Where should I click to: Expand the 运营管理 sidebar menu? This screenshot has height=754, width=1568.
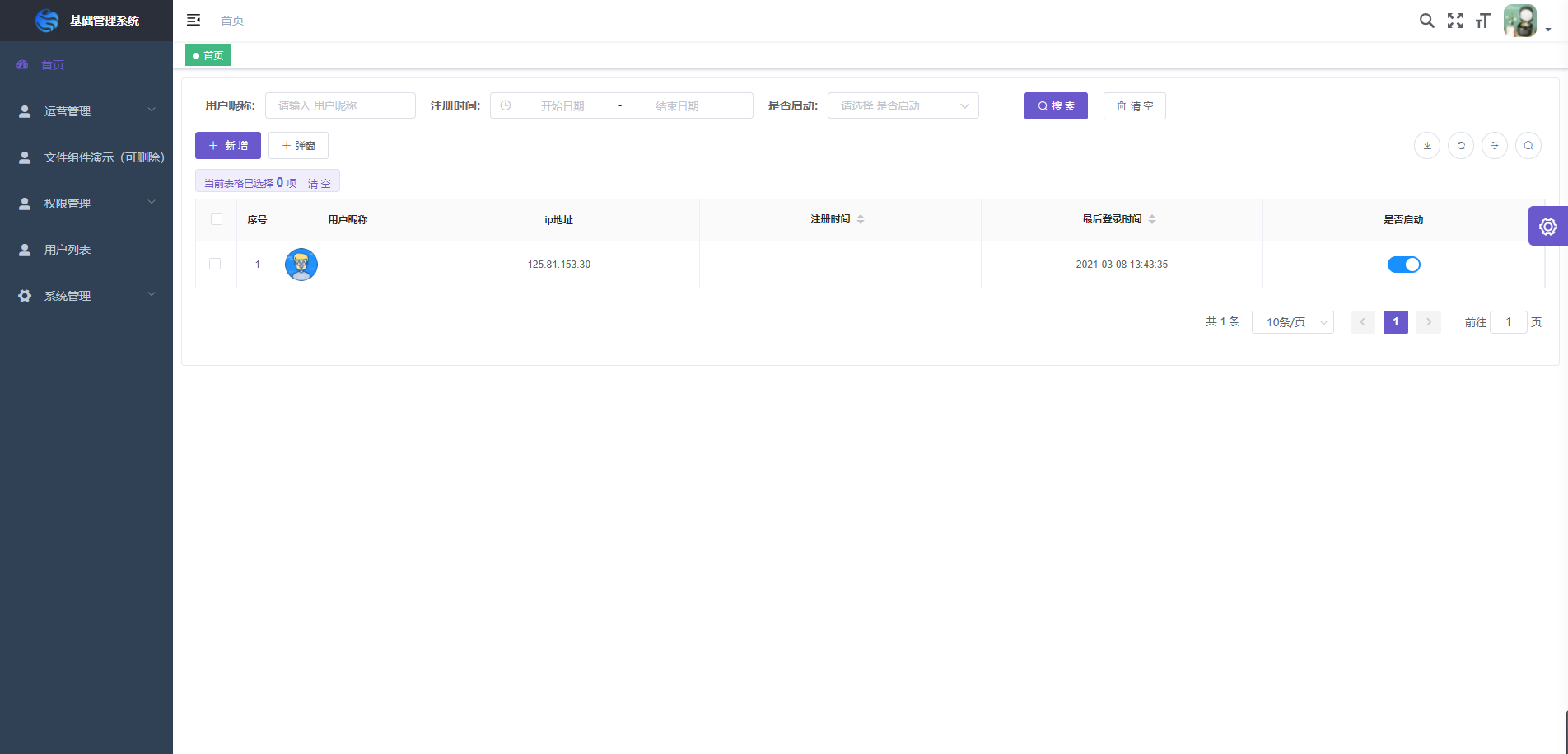tap(86, 110)
